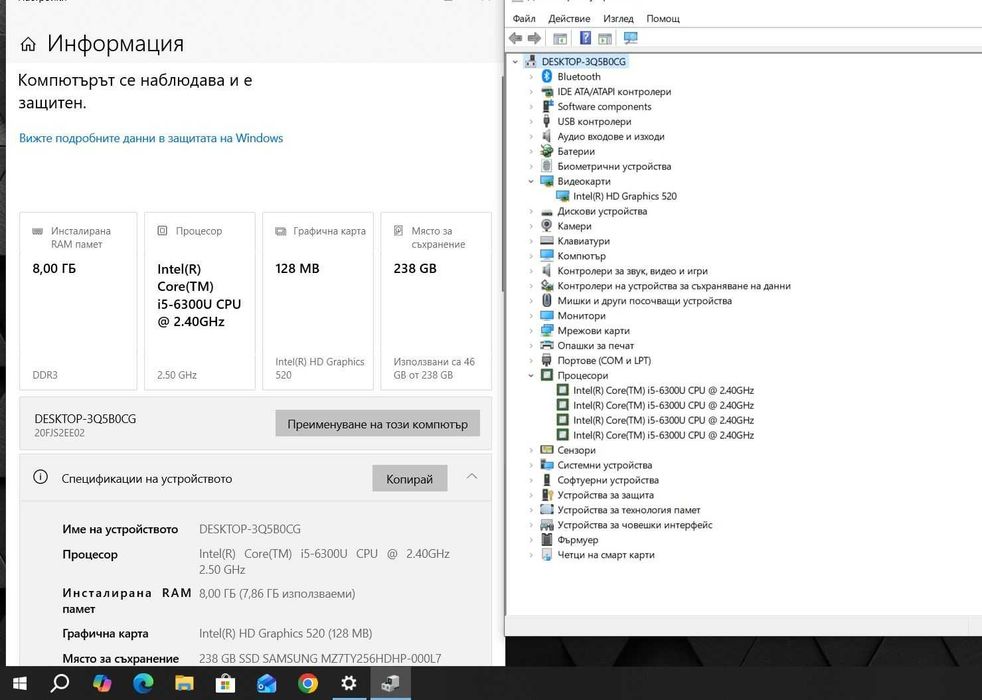The image size is (982, 700).
Task: Click the info icon by Спецификации на устройството
Action: click(x=40, y=477)
